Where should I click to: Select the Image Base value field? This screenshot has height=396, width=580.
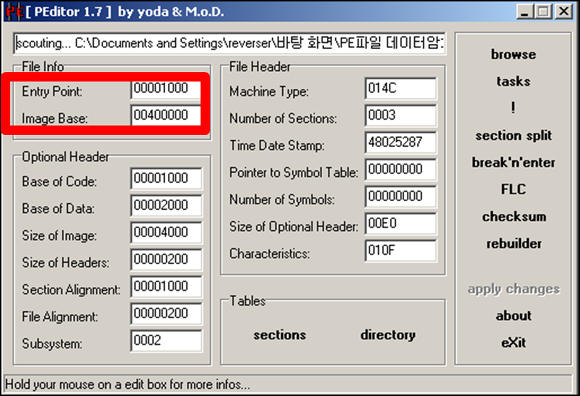166,116
